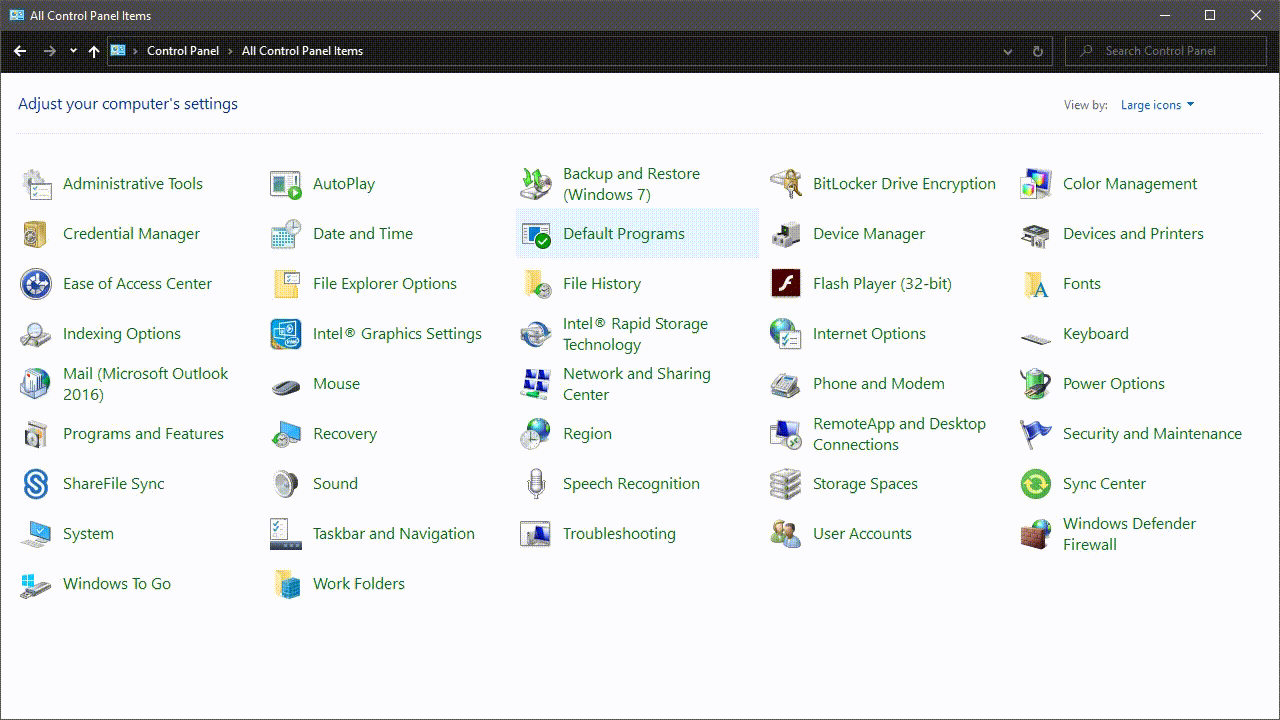The image size is (1280, 720).
Task: Click the Region globe icon
Action: pos(536,434)
